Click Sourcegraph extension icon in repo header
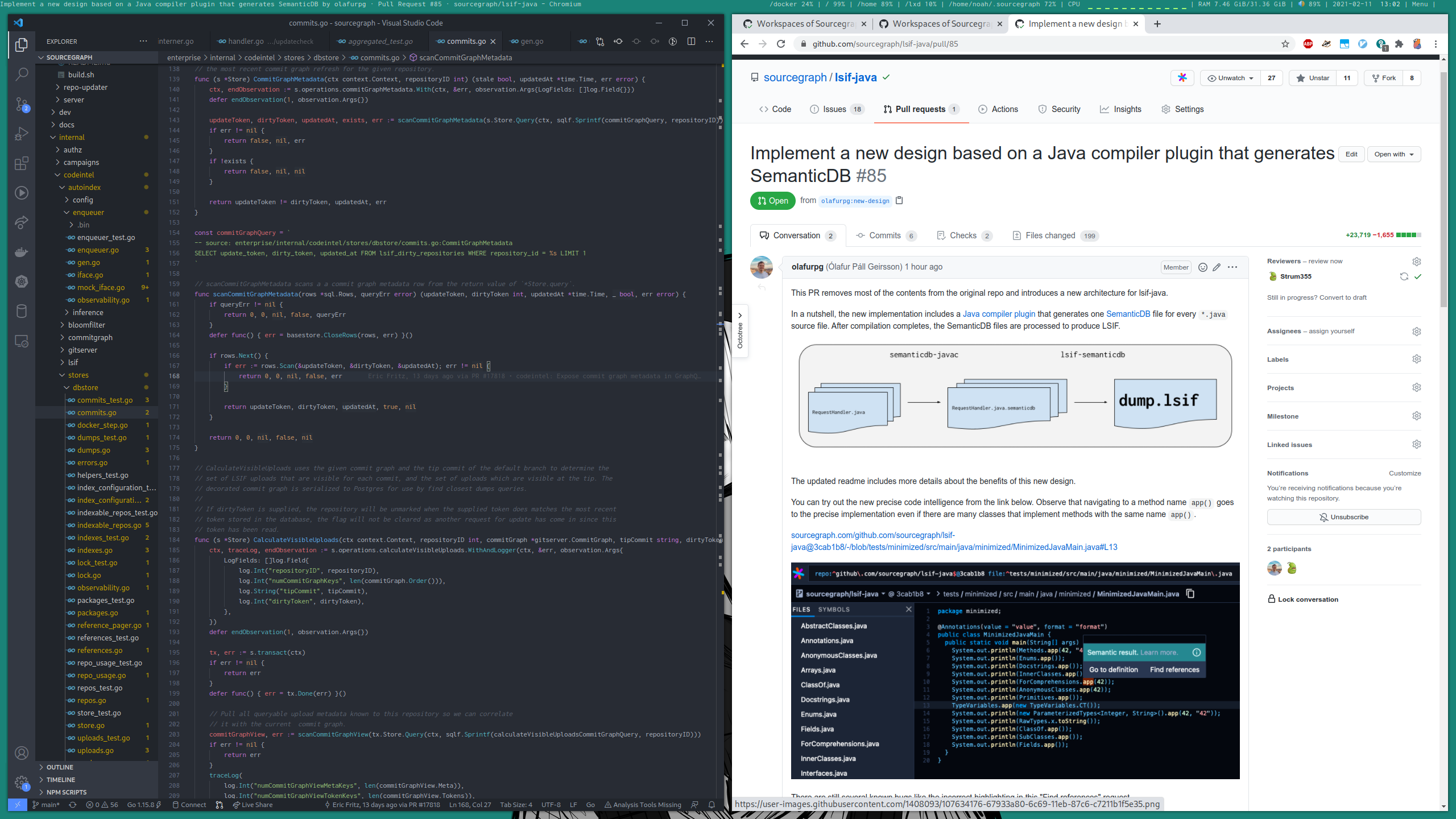This screenshot has width=1456, height=819. [1182, 78]
